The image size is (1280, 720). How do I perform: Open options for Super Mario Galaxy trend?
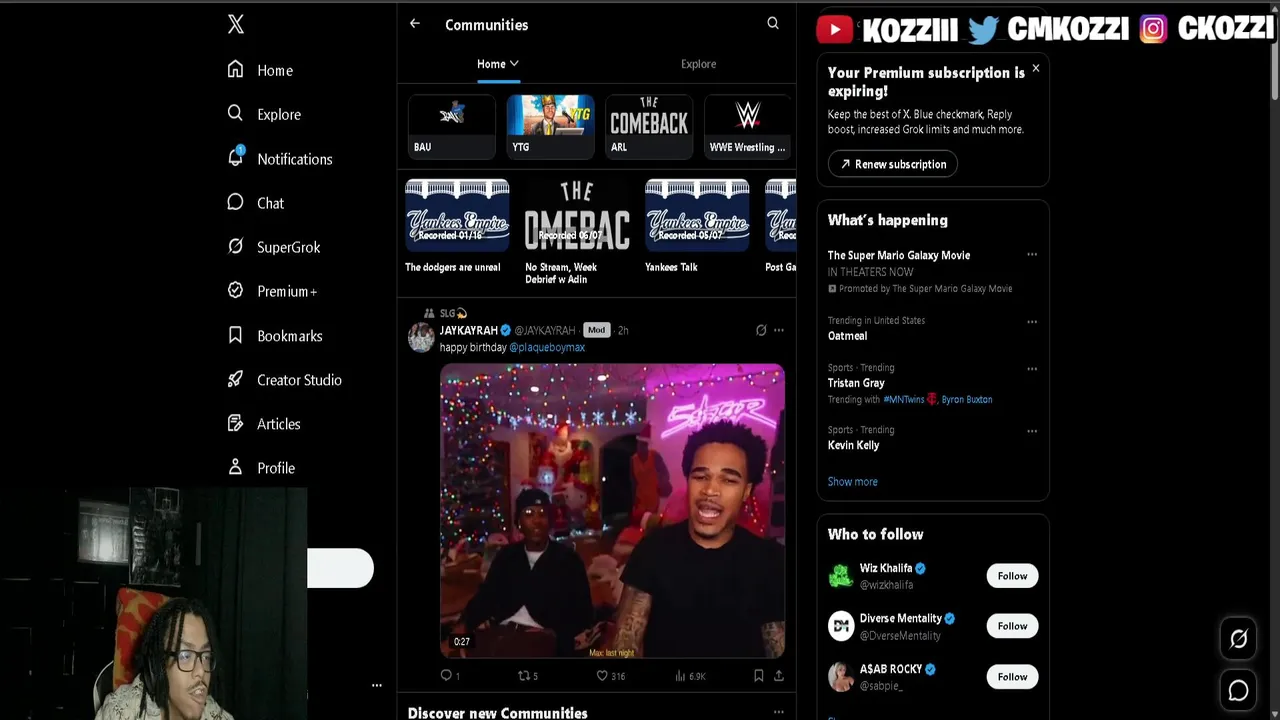coord(1032,255)
